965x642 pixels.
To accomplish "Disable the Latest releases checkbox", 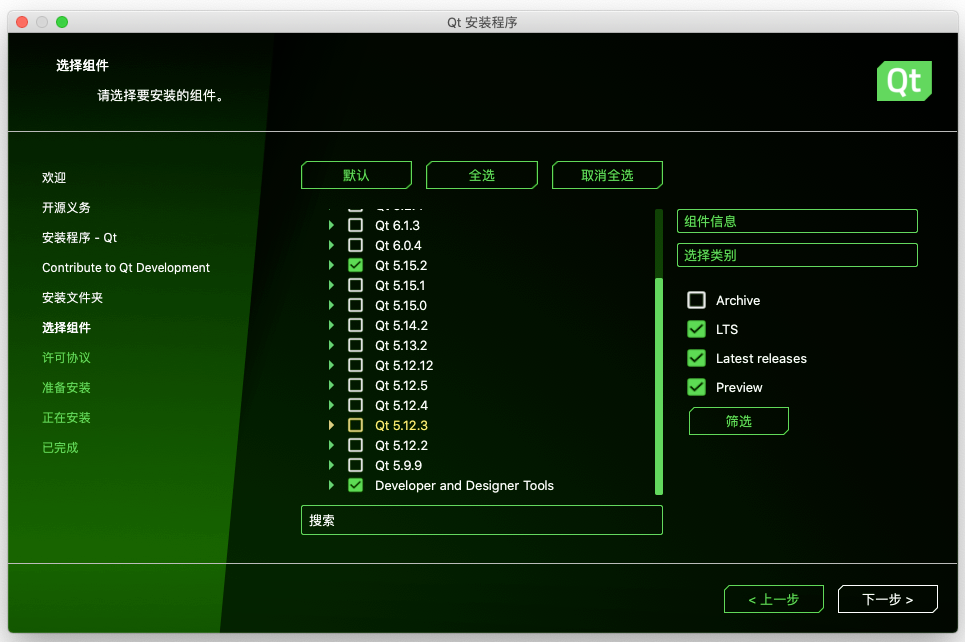I will pyautogui.click(x=696, y=358).
